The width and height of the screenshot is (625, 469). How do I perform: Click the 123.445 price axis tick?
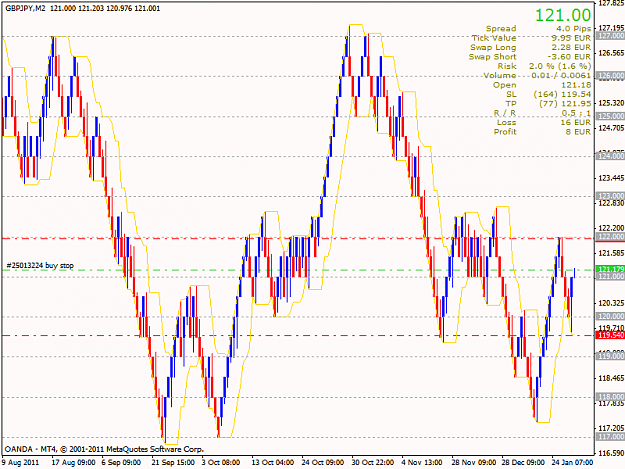(x=611, y=178)
